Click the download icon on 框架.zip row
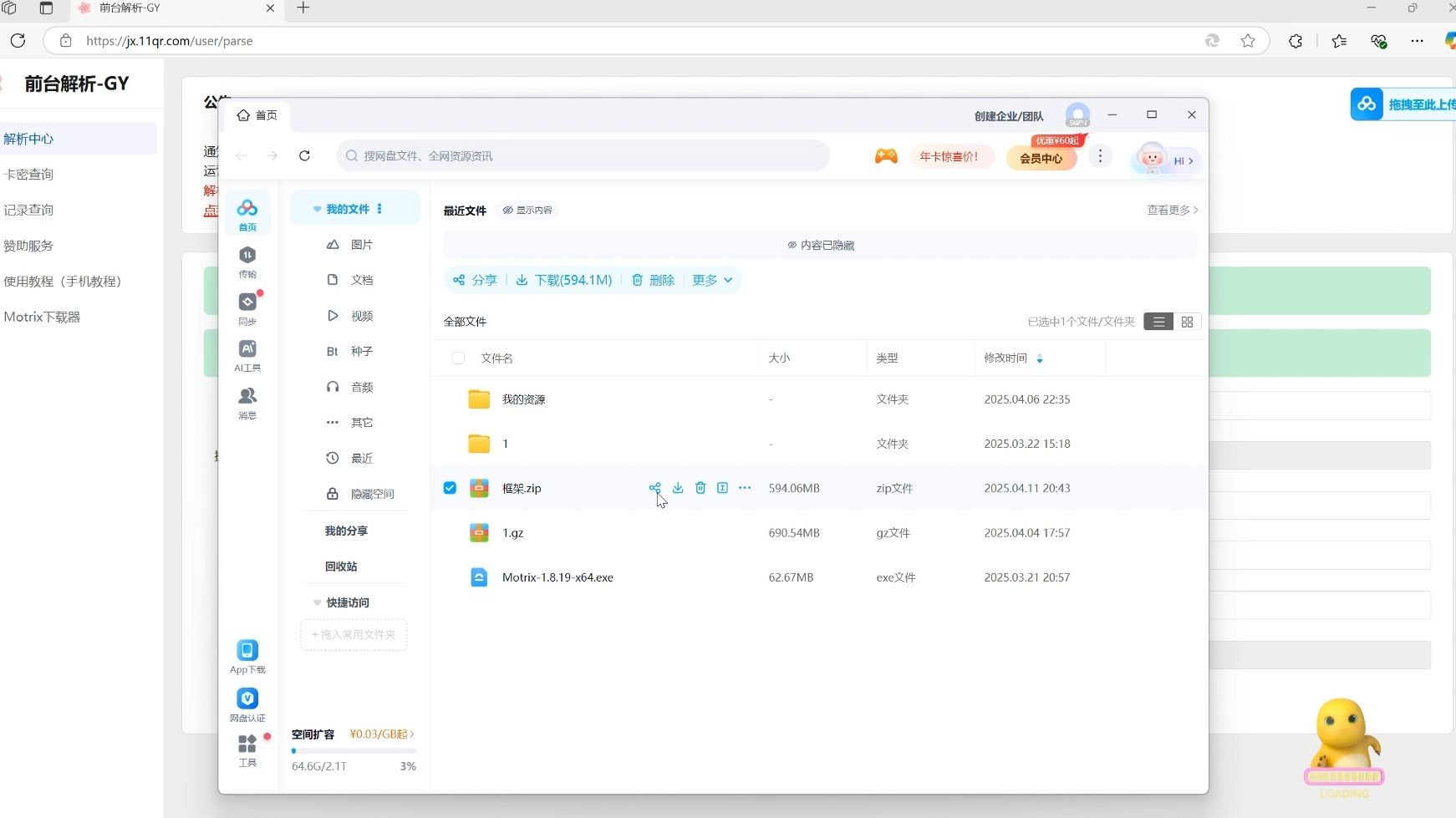This screenshot has height=818, width=1456. click(678, 488)
